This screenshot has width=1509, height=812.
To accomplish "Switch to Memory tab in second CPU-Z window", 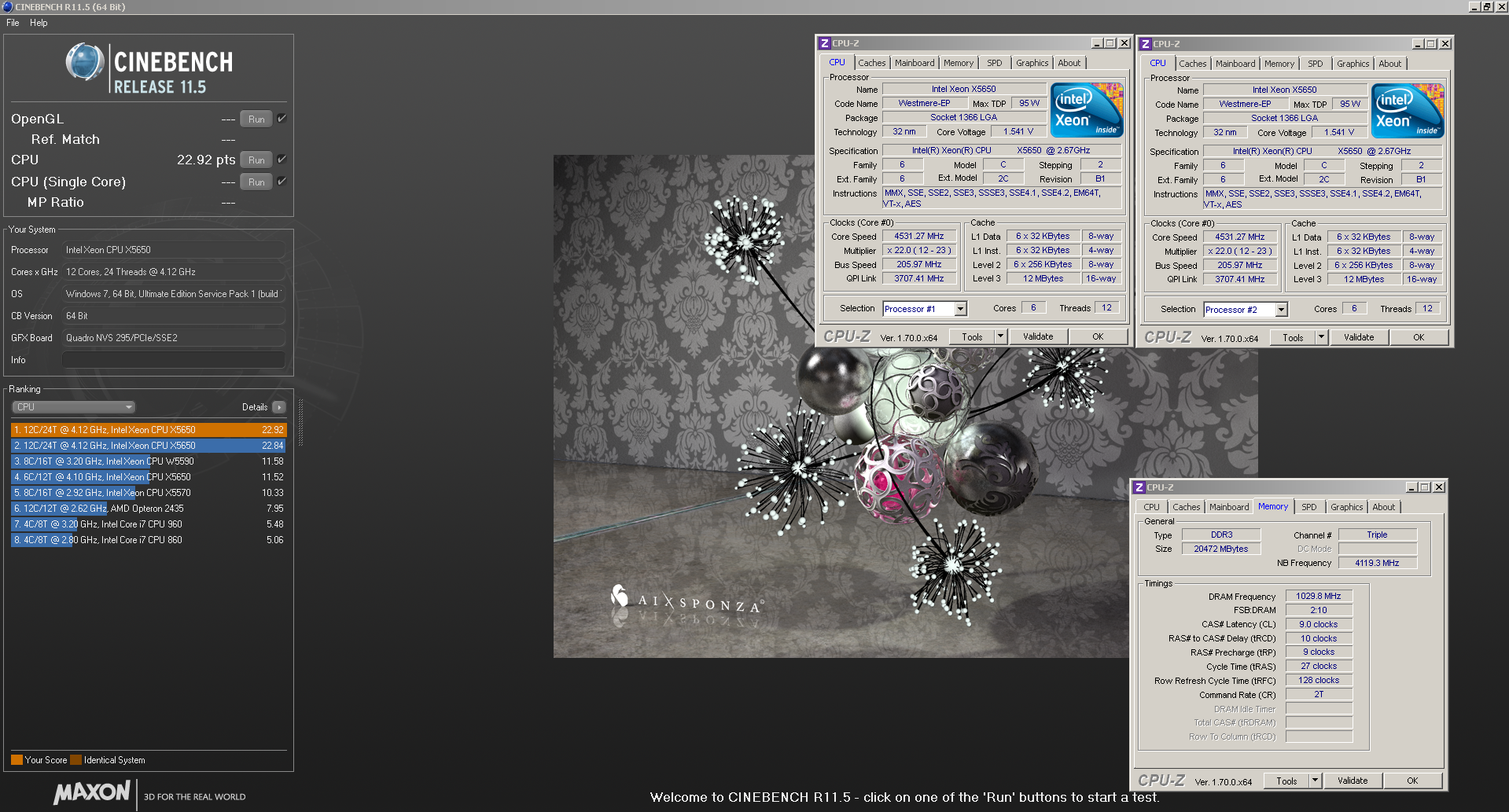I will (x=1279, y=64).
